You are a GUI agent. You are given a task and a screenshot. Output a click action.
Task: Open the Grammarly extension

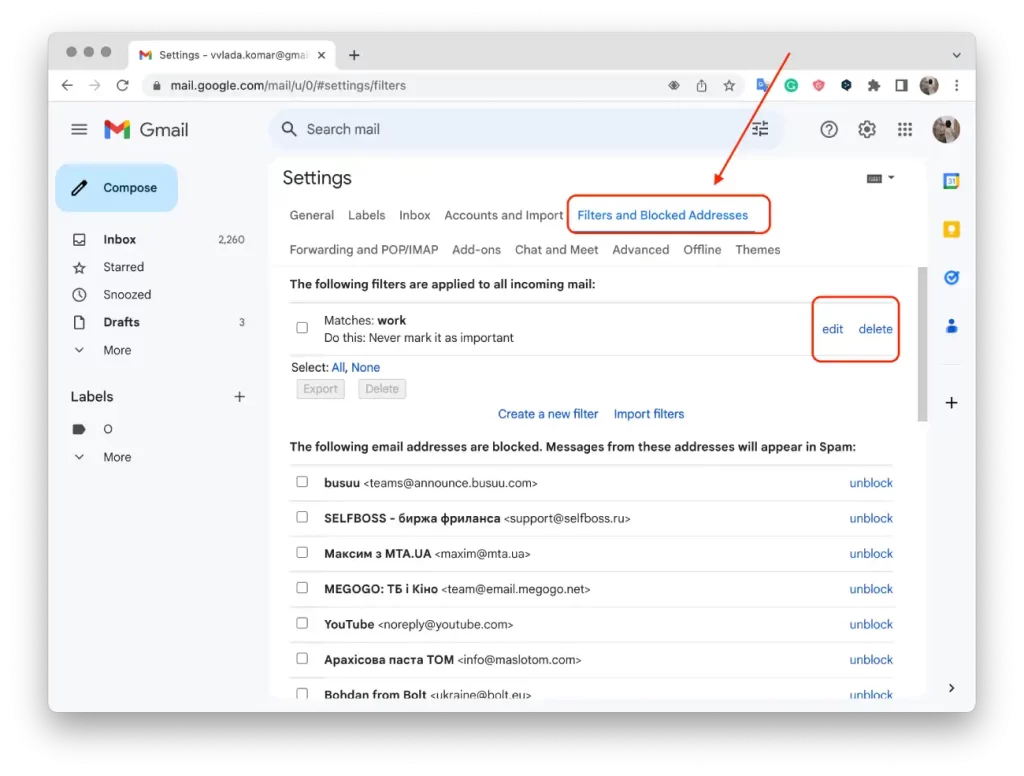tap(791, 86)
